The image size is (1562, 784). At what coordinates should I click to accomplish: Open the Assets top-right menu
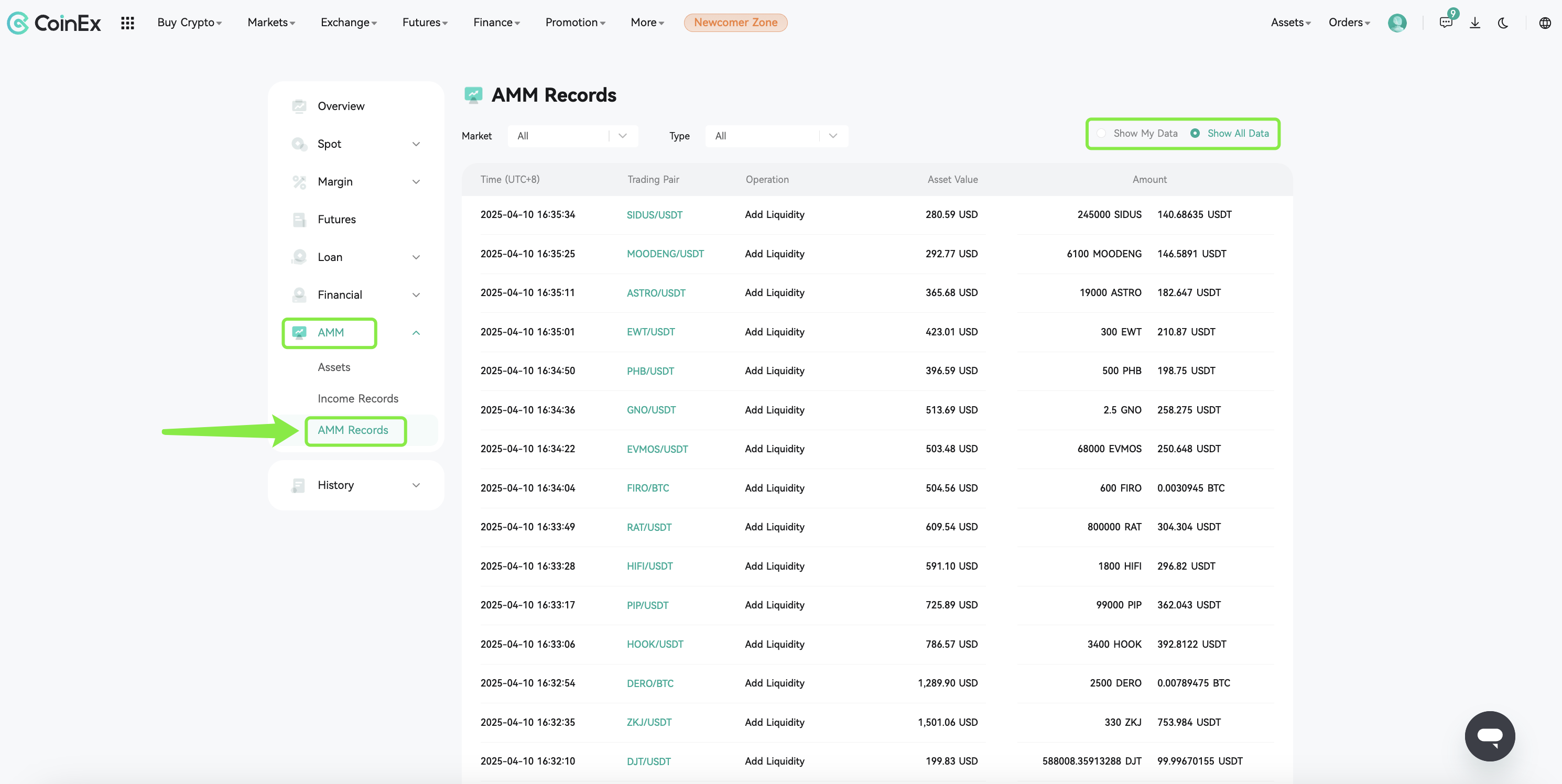1290,23
